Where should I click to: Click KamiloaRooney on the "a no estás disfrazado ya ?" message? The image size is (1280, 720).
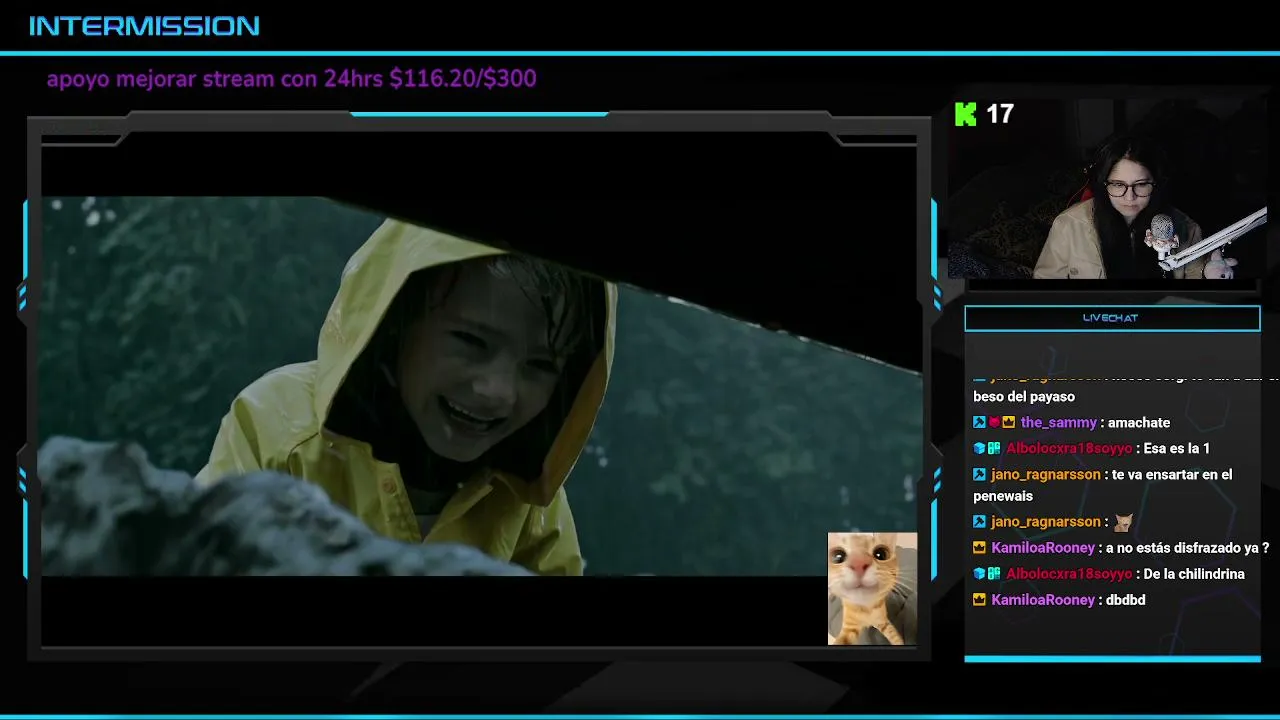(1043, 548)
